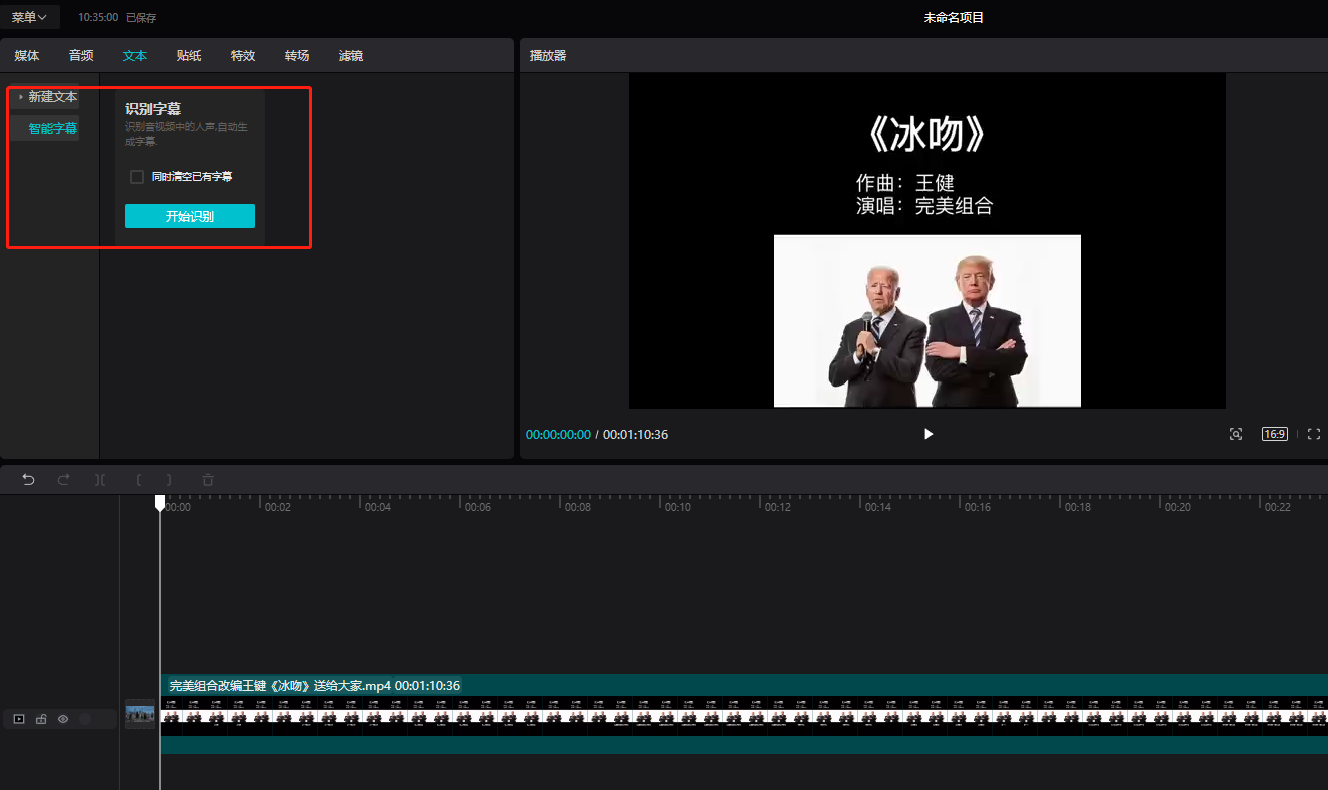Click the track cover thumbnail
The image size is (1328, 790).
point(140,714)
